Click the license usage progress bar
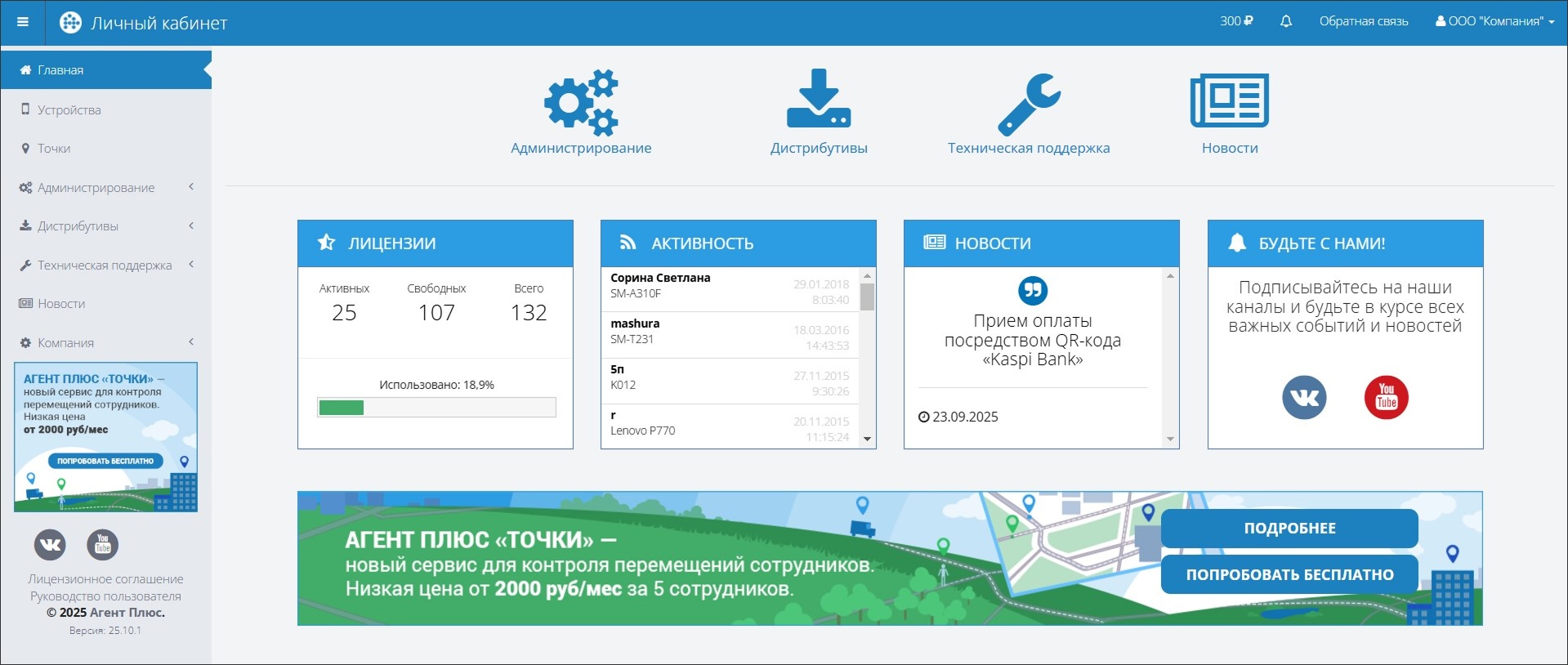The height and width of the screenshot is (665, 1568). pos(436,408)
